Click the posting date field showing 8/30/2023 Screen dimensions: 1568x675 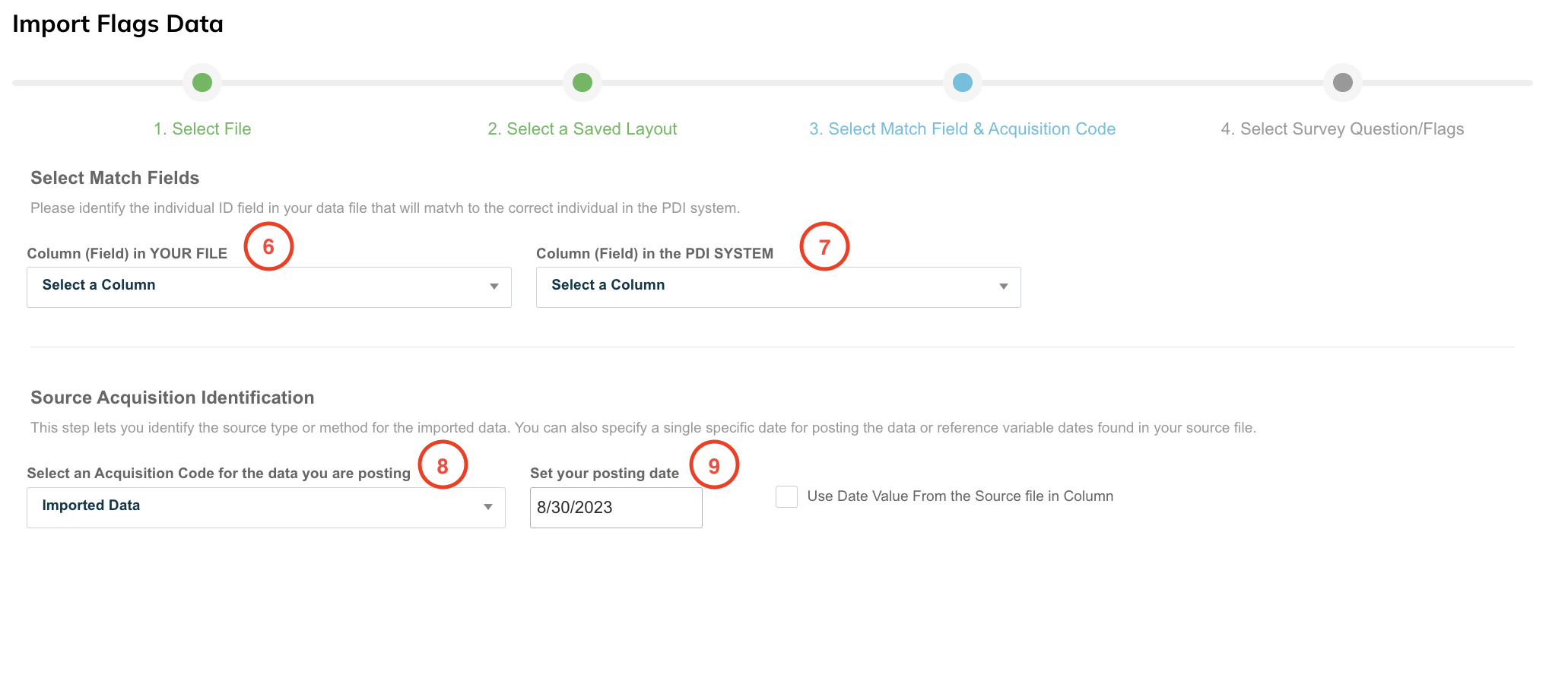616,508
